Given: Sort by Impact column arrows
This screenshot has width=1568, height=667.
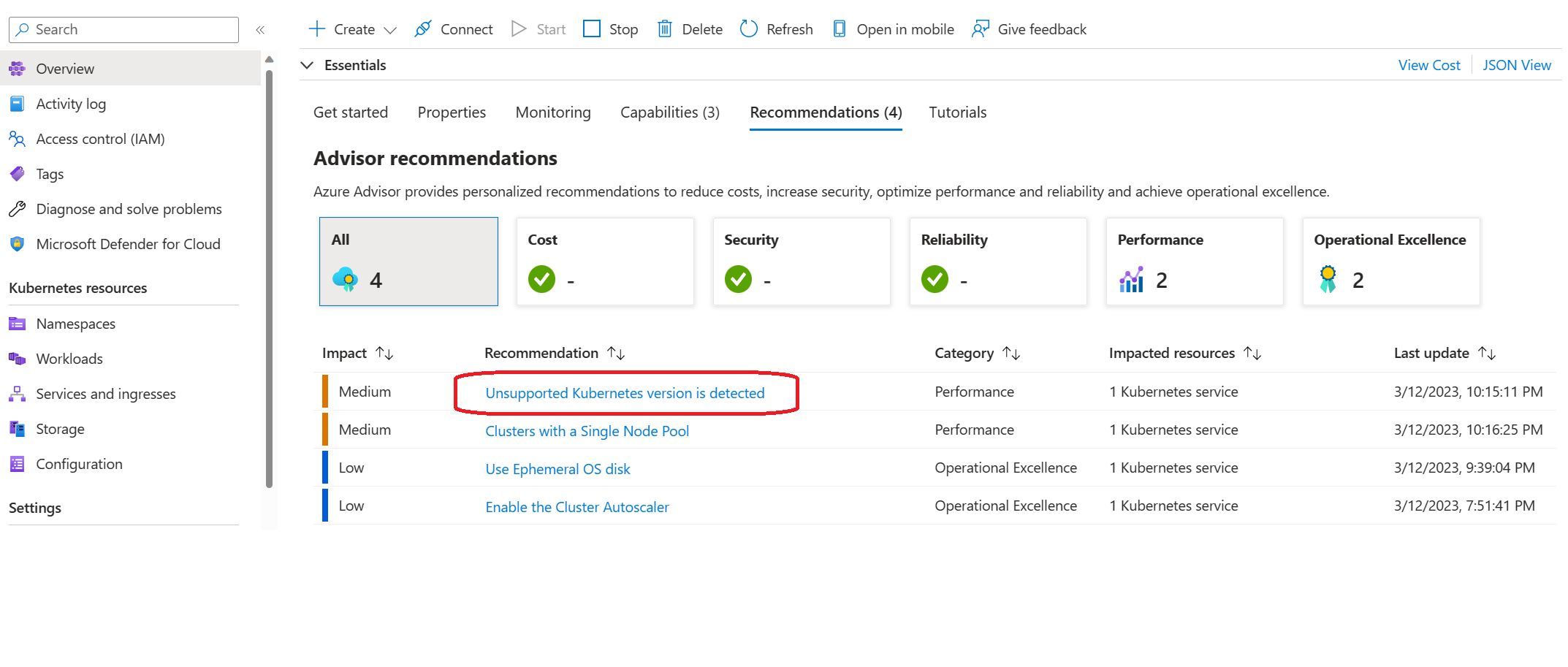Looking at the screenshot, I should click(385, 354).
